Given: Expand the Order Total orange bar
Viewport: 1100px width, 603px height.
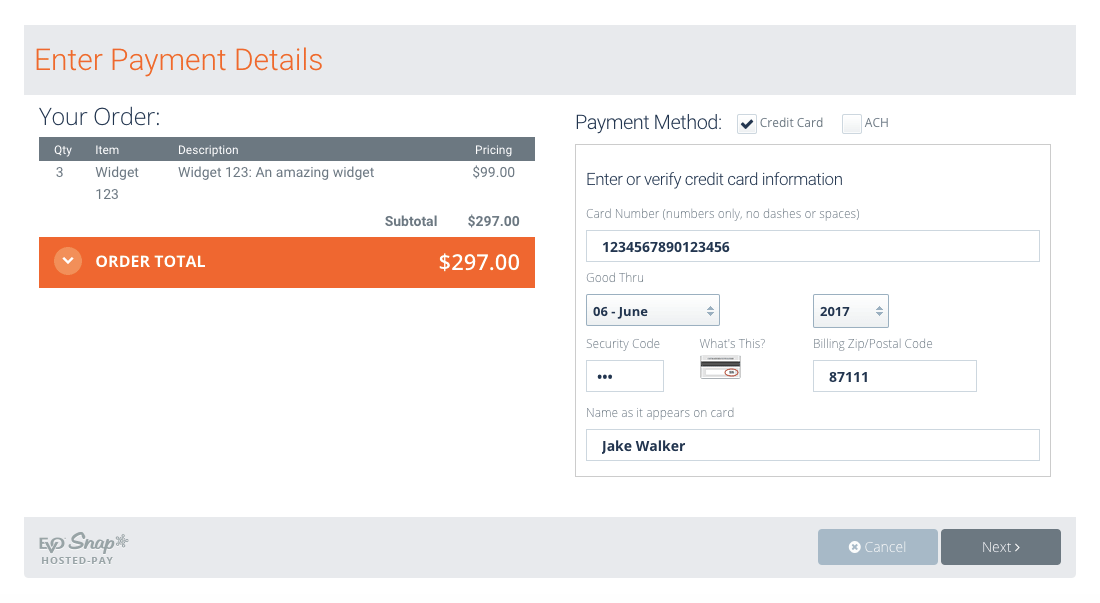Looking at the screenshot, I should coord(287,262).
